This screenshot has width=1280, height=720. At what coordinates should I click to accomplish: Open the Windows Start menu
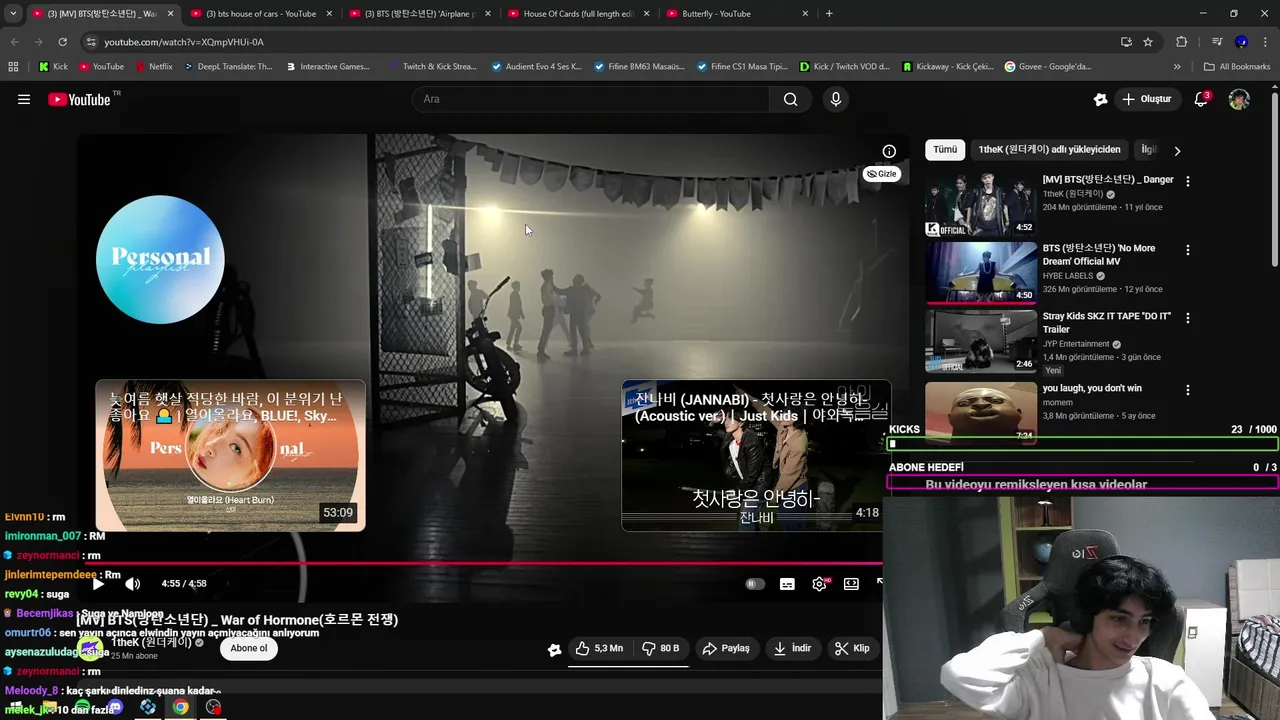16,707
